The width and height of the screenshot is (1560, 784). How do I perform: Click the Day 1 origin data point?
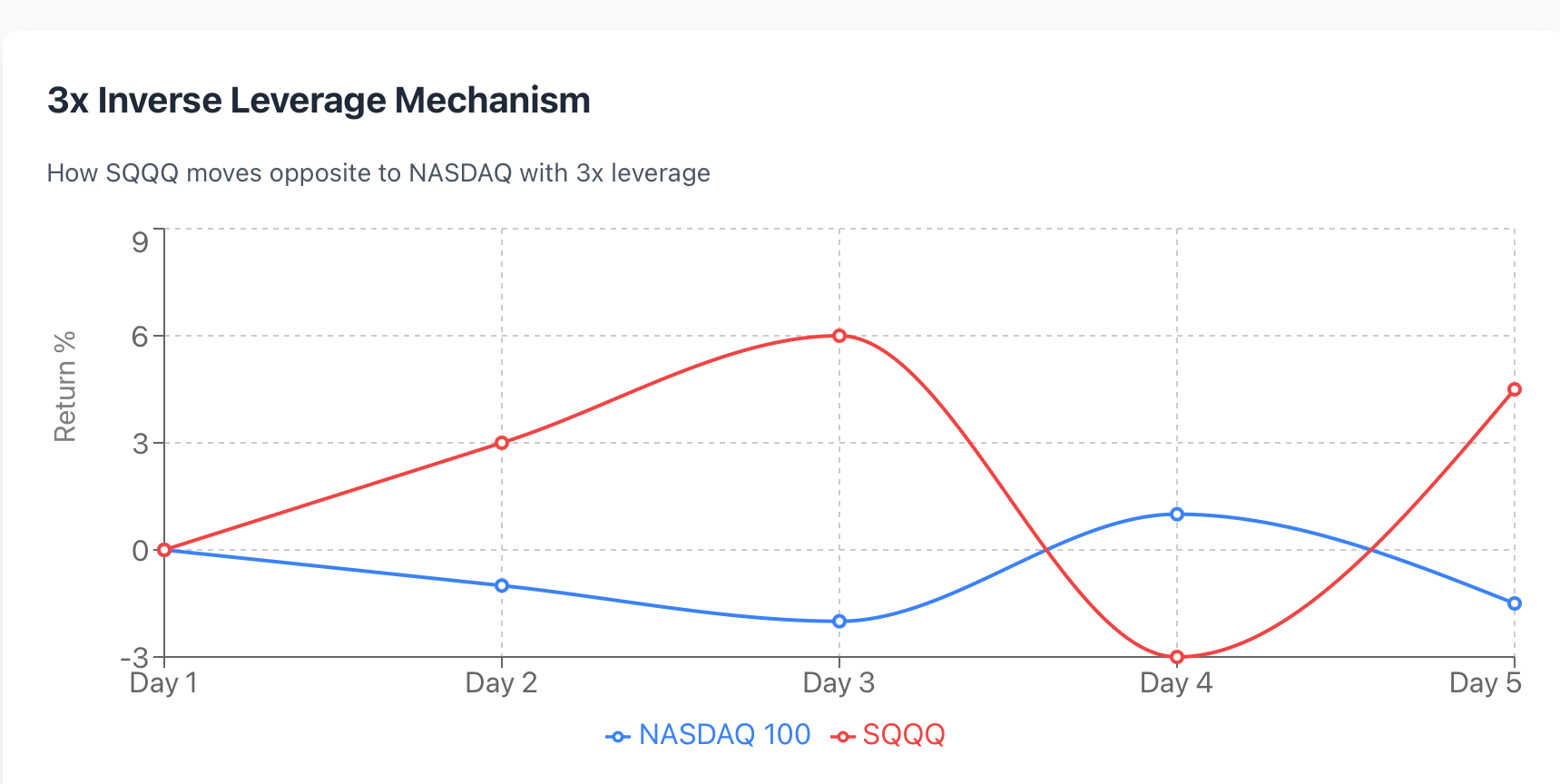pyautogui.click(x=164, y=550)
